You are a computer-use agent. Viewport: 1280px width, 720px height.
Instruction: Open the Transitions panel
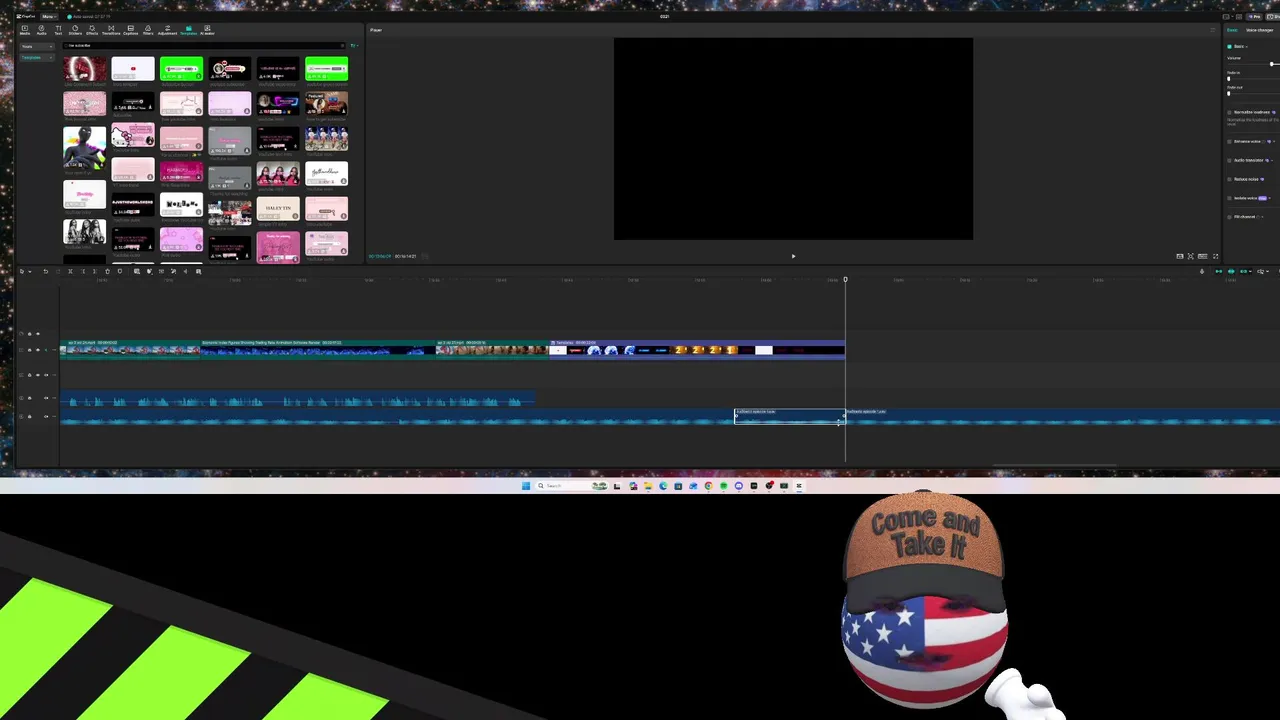click(111, 30)
